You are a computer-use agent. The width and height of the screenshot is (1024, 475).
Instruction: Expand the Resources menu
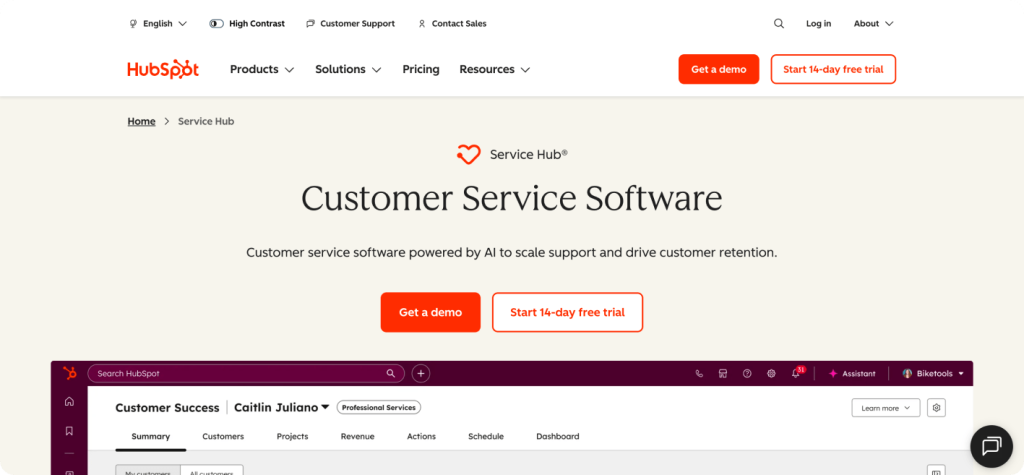click(x=494, y=69)
